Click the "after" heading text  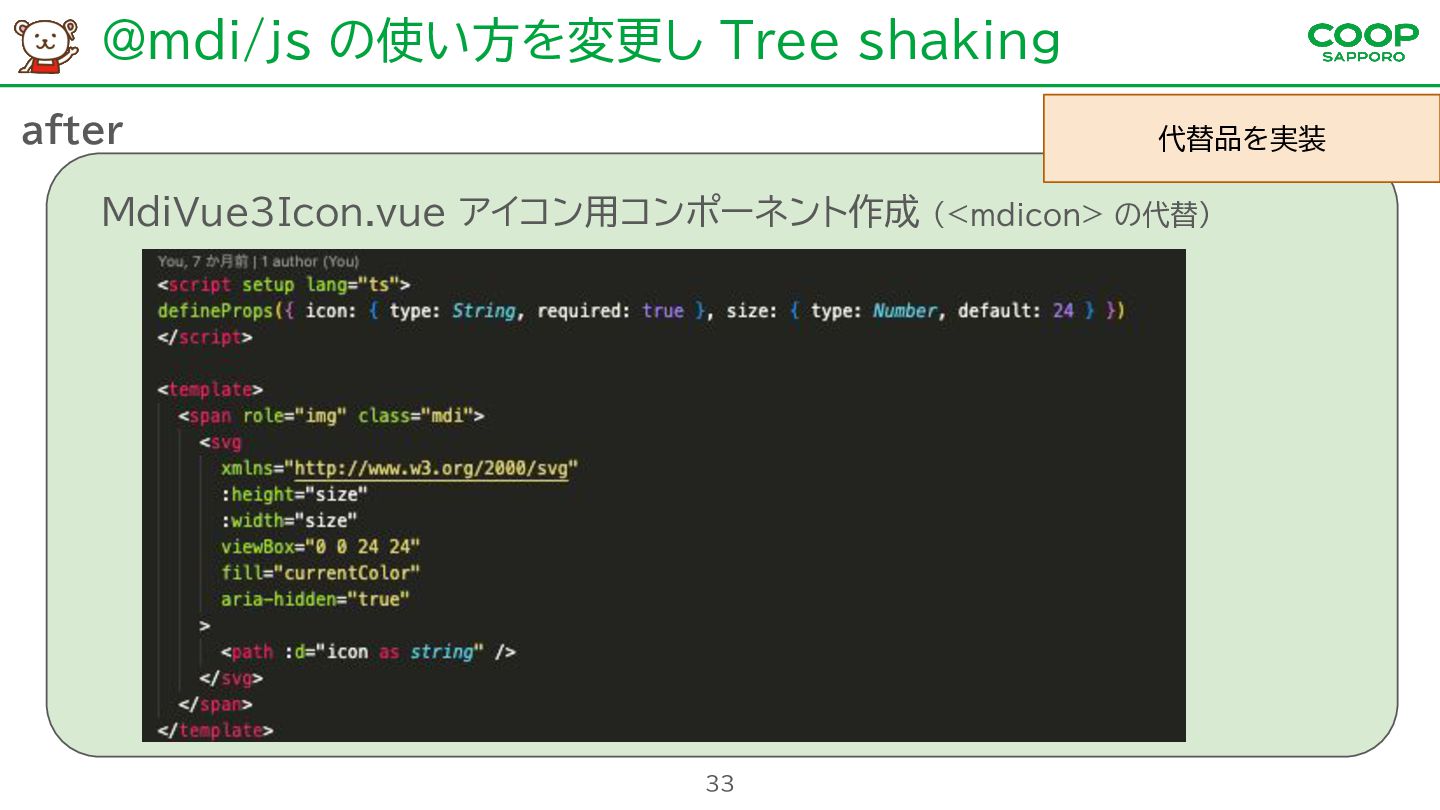point(72,130)
